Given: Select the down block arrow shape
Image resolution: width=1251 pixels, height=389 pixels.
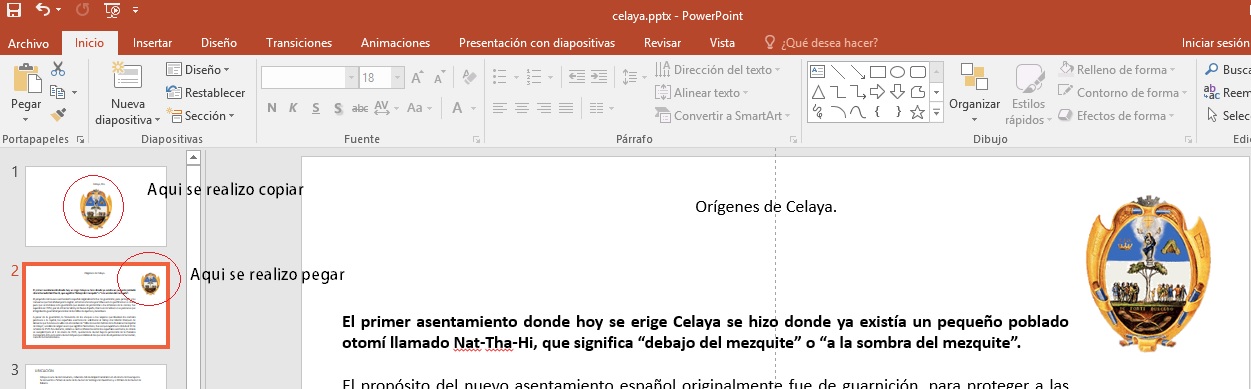Looking at the screenshot, I should point(897,92).
